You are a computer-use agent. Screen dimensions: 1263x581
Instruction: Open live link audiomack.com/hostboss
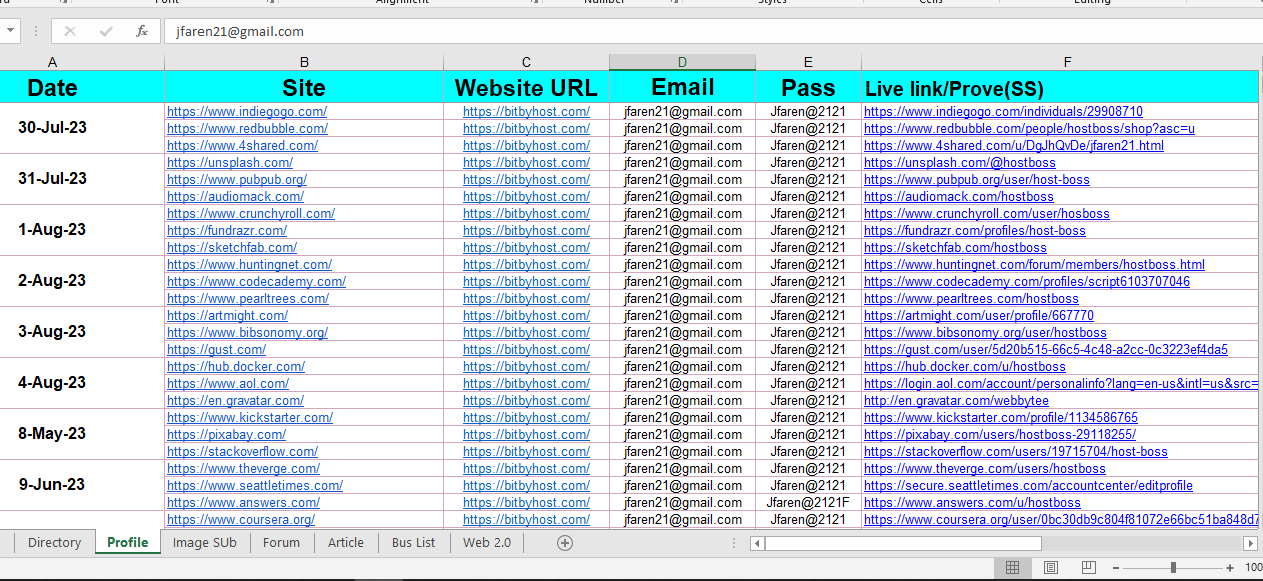pyautogui.click(x=959, y=197)
